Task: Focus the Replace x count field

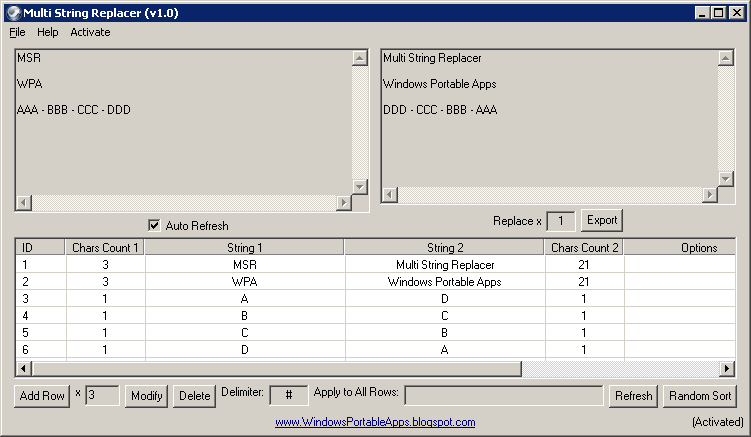Action: pos(560,221)
